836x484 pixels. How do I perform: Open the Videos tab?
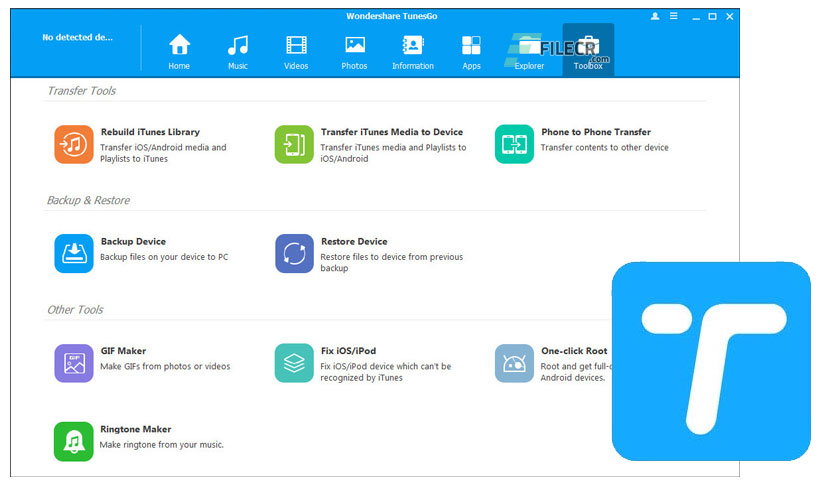pos(296,51)
